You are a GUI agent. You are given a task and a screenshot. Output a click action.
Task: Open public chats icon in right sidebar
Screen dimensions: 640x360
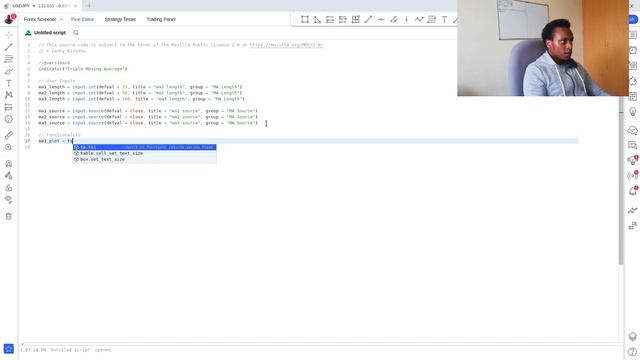[633, 131]
